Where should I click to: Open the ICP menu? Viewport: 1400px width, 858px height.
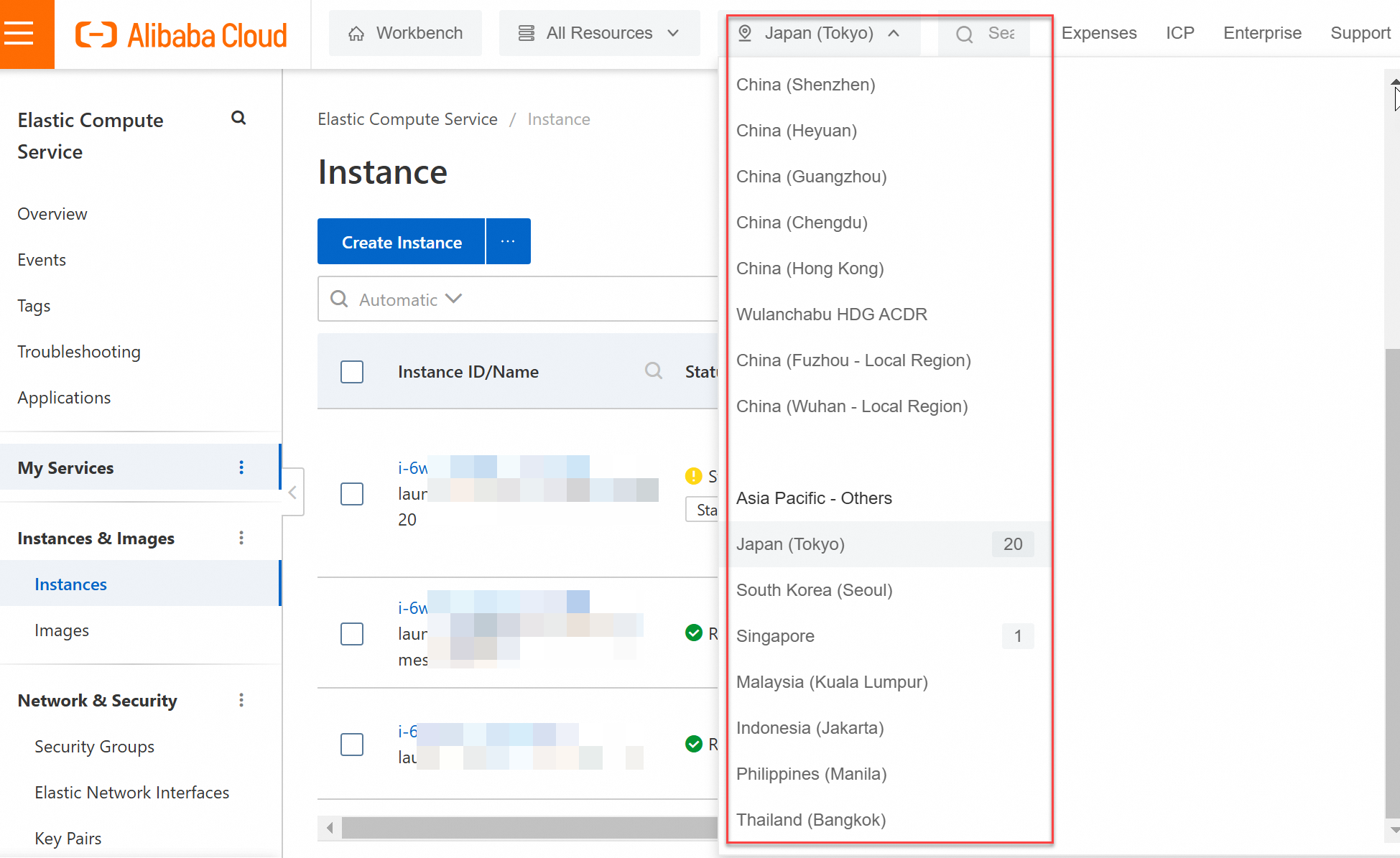pyautogui.click(x=1180, y=33)
